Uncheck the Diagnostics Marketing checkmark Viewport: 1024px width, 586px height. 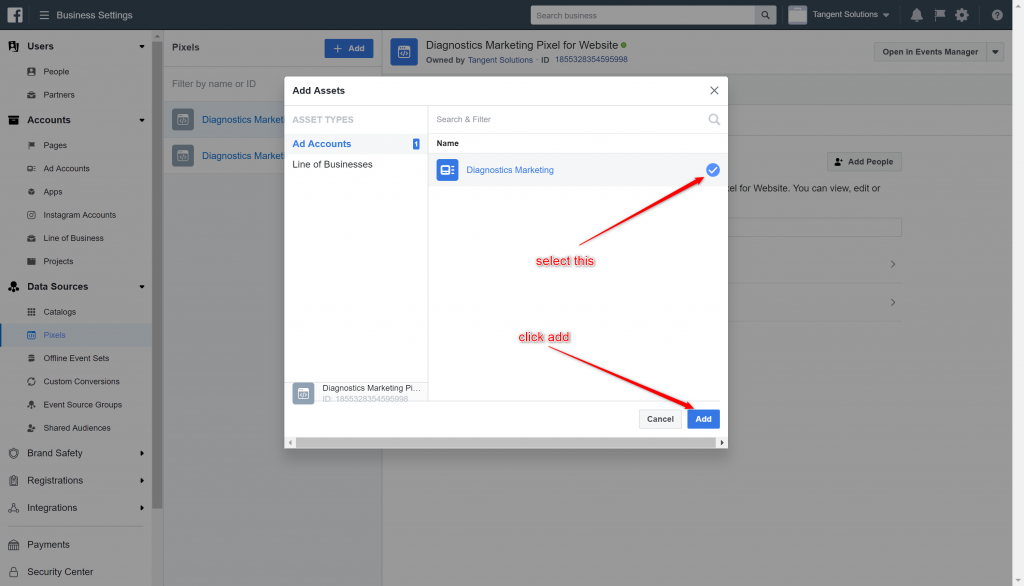tap(712, 170)
